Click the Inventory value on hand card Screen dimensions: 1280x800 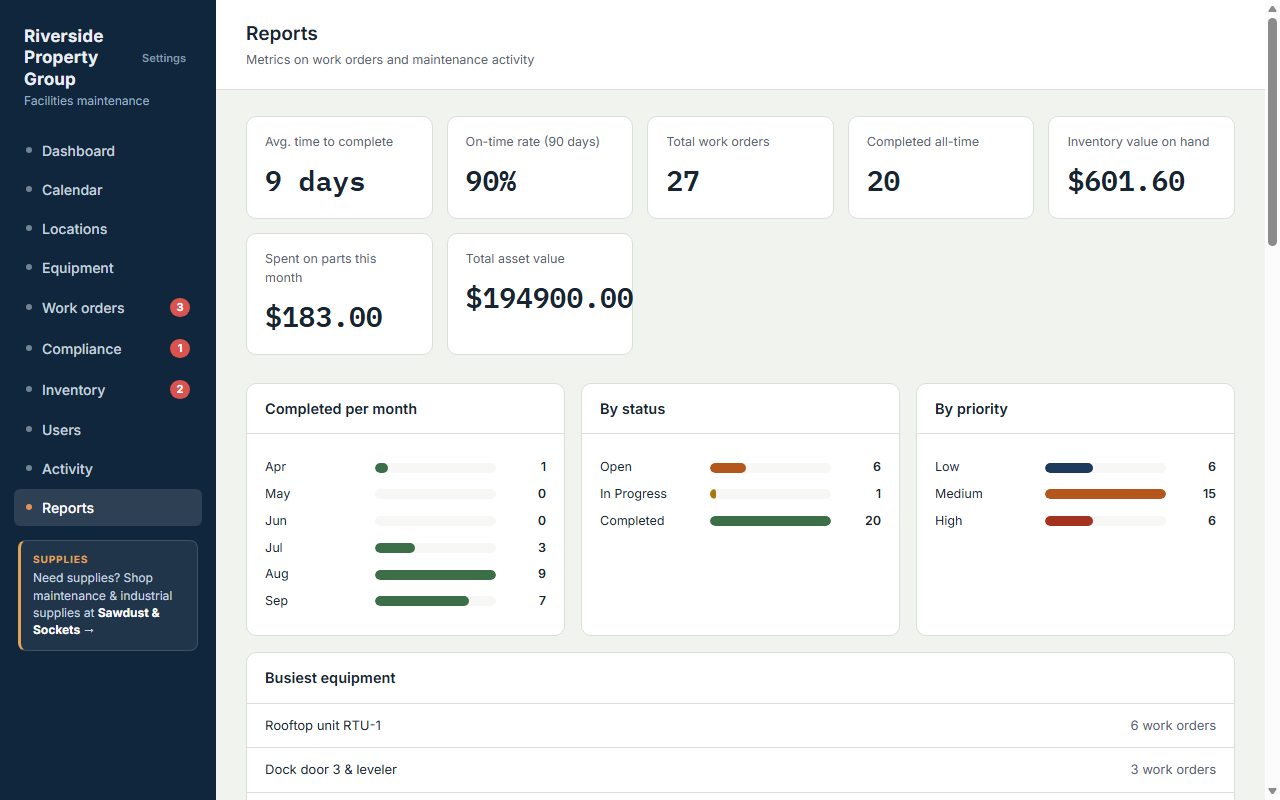pos(1141,167)
